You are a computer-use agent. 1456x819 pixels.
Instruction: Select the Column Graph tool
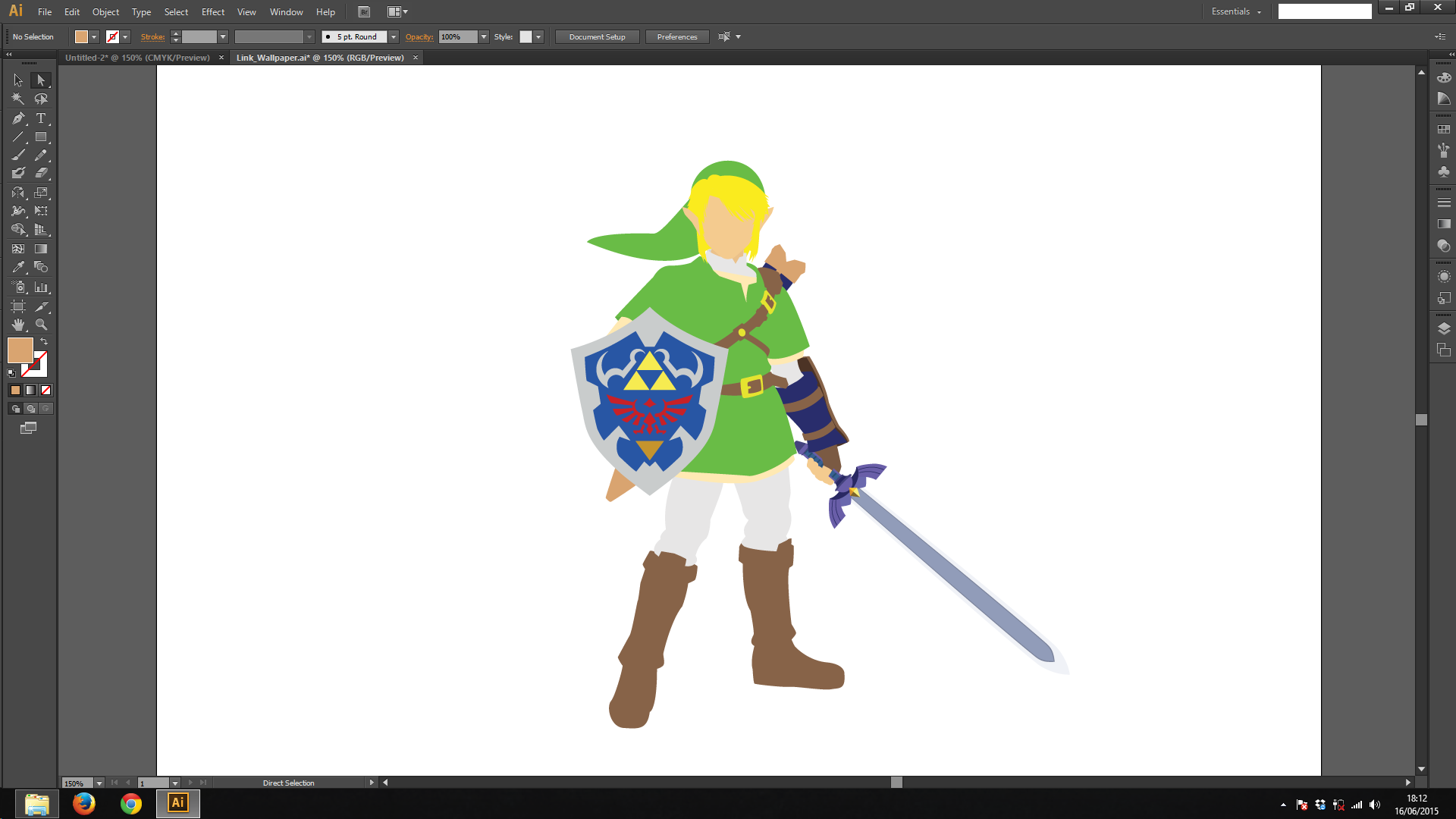point(41,287)
